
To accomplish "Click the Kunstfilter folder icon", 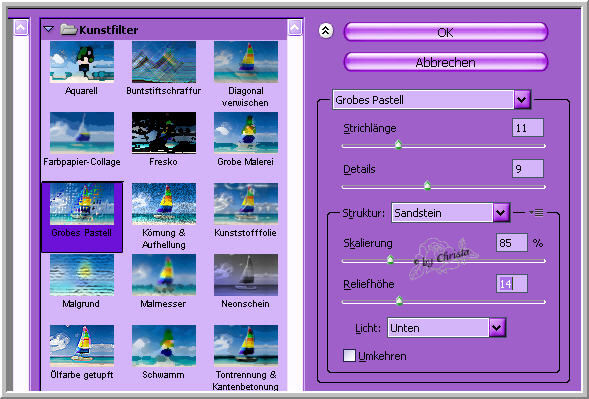I will click(x=69, y=29).
